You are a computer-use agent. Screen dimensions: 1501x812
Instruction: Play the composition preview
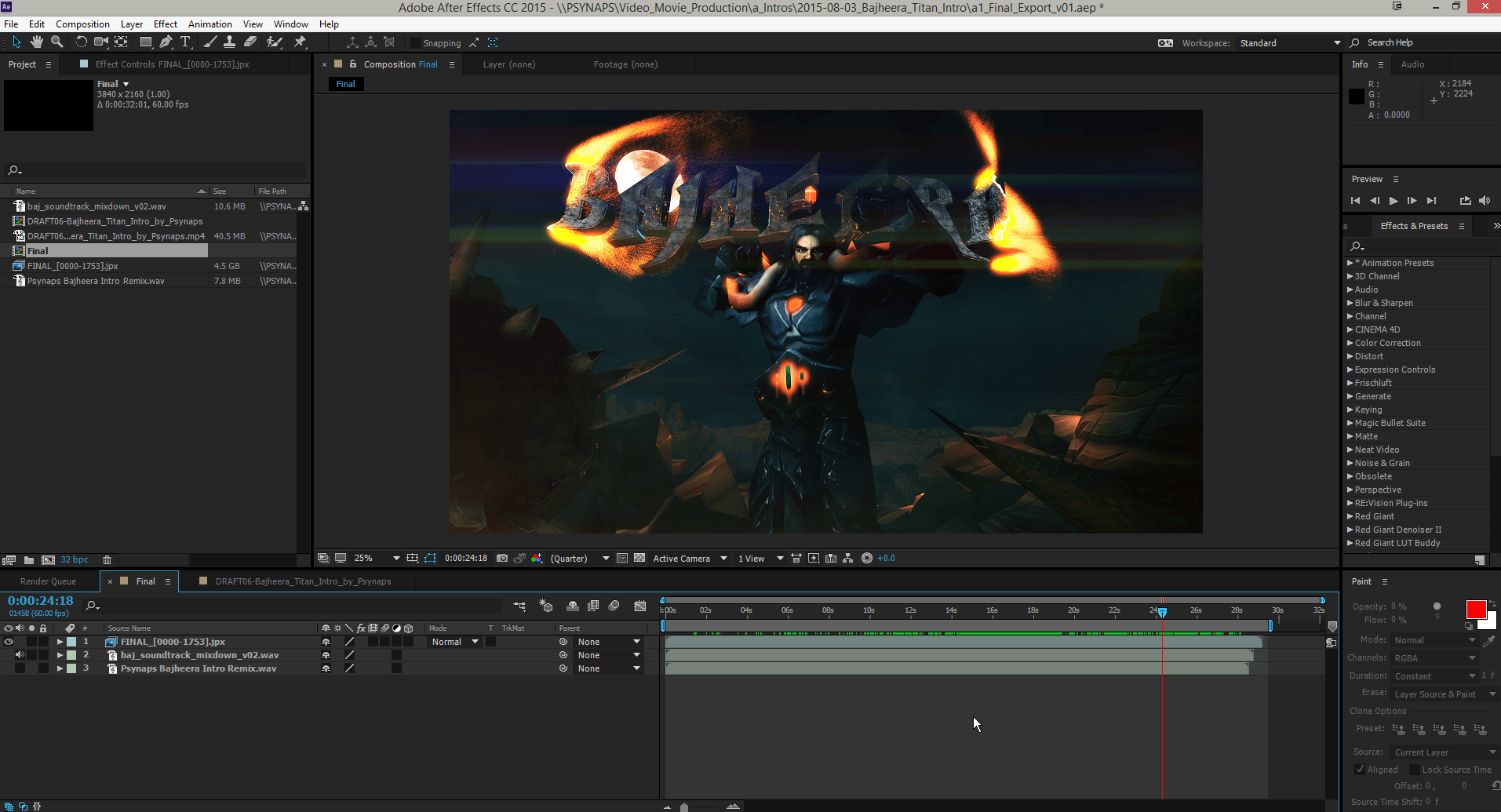[1394, 201]
